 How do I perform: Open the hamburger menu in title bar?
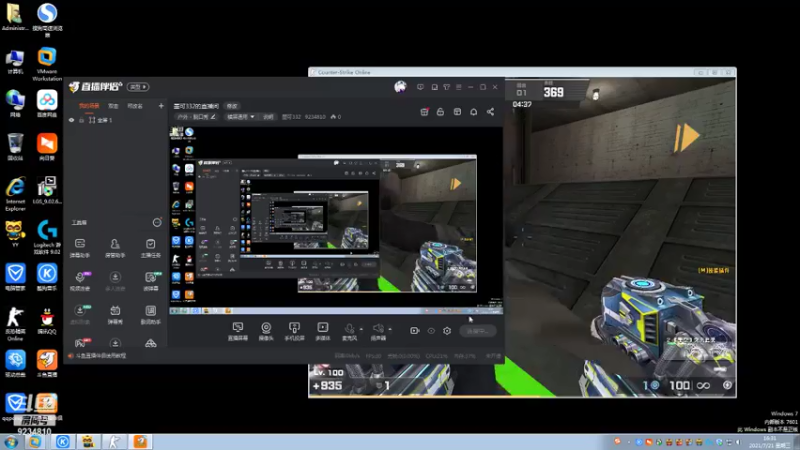[459, 87]
